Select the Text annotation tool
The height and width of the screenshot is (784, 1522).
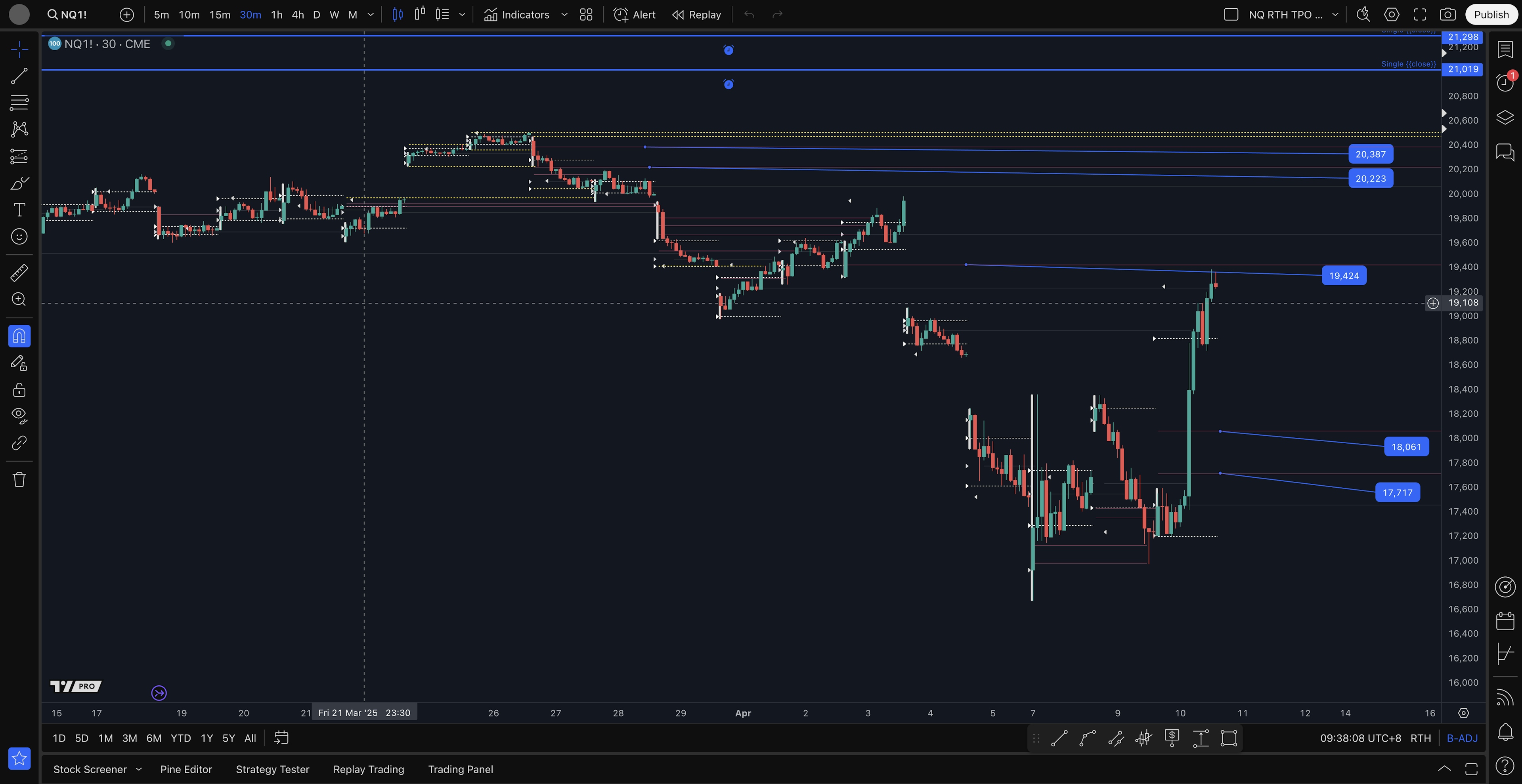click(19, 210)
